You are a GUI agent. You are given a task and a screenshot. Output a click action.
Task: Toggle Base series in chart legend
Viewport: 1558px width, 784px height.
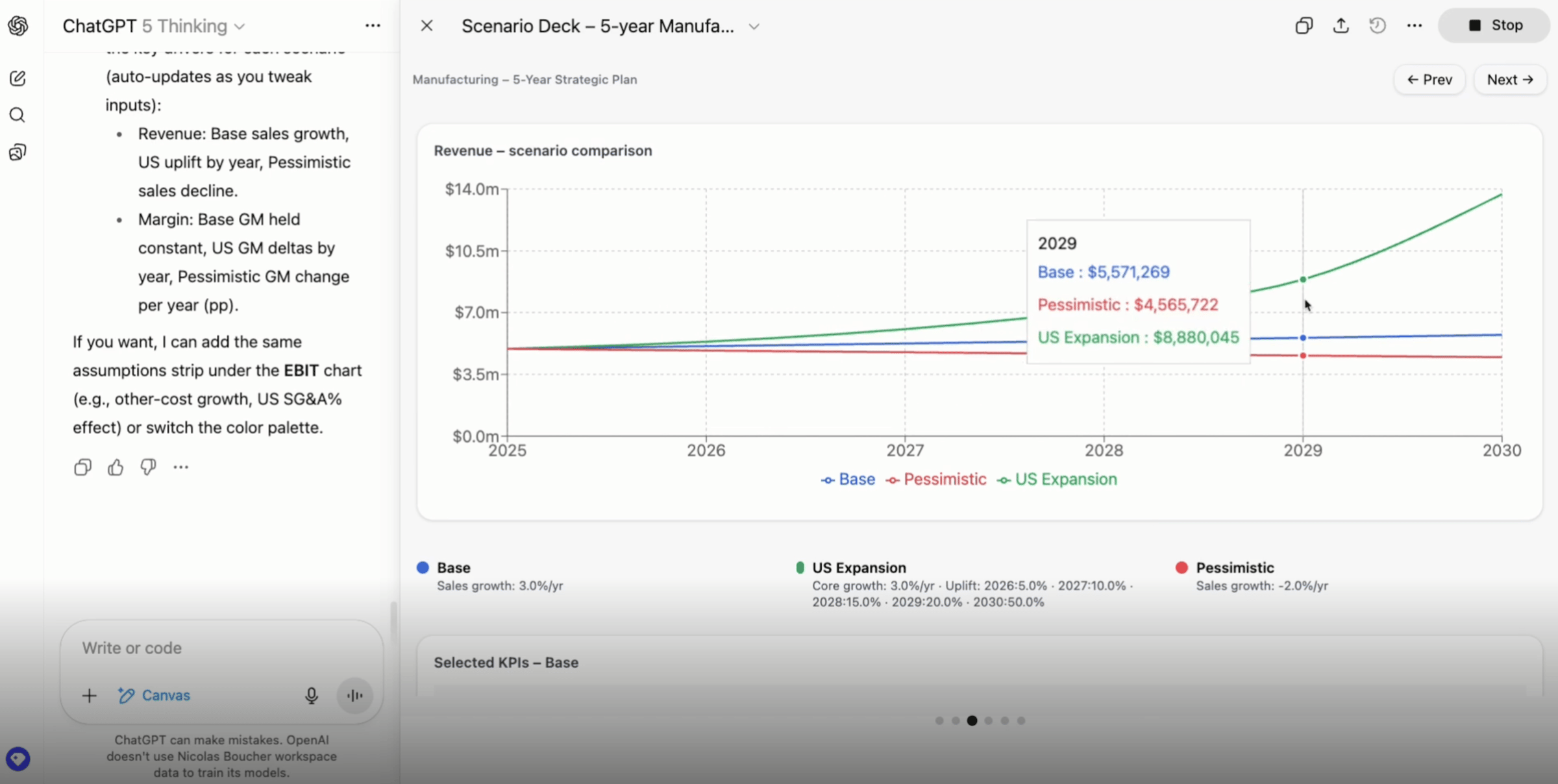(x=848, y=480)
